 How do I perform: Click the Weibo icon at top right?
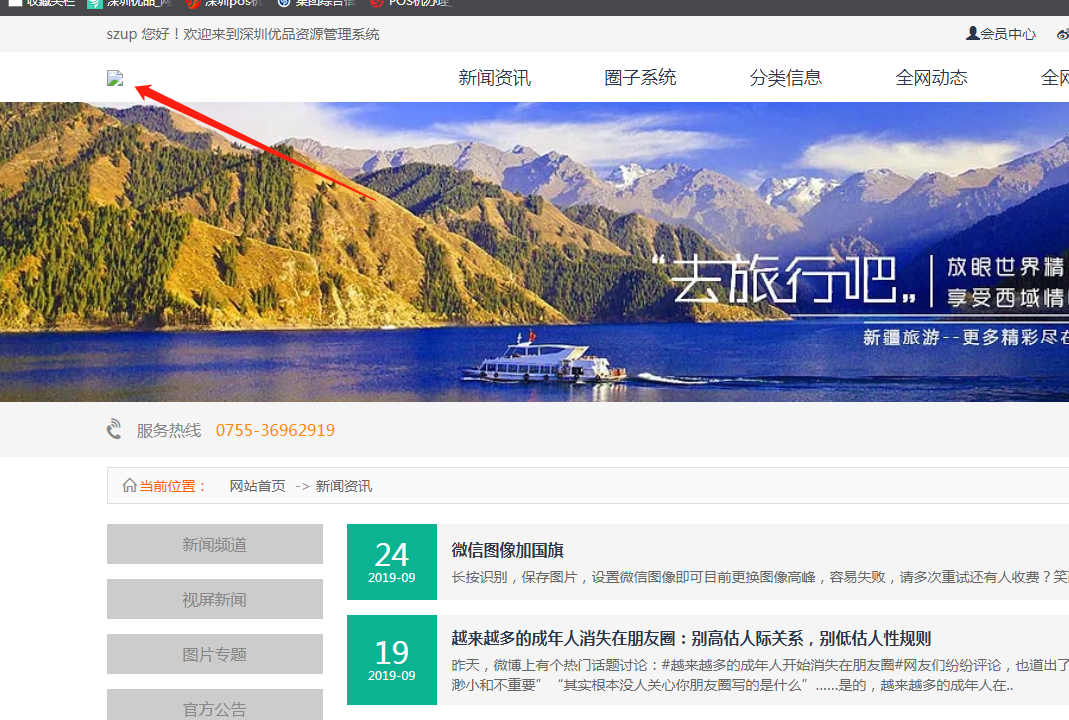(1062, 34)
